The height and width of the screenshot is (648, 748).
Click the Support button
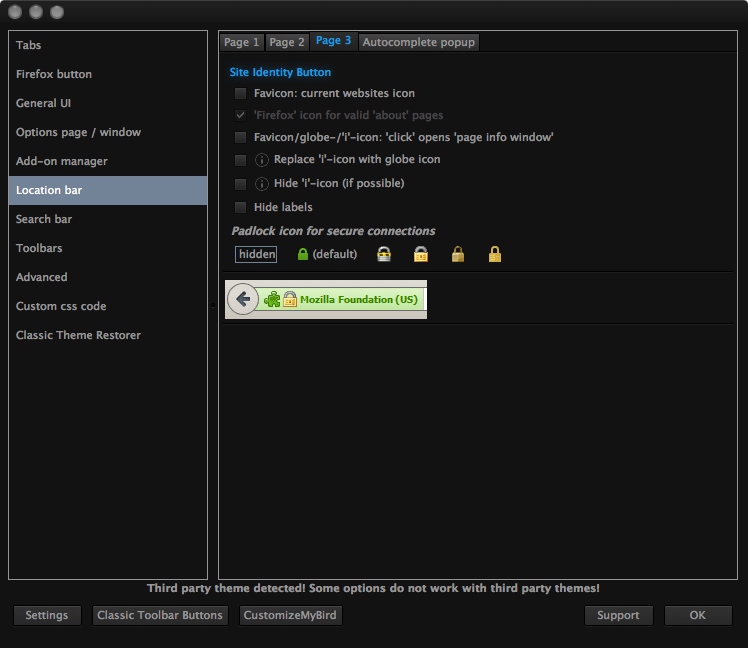tap(618, 616)
